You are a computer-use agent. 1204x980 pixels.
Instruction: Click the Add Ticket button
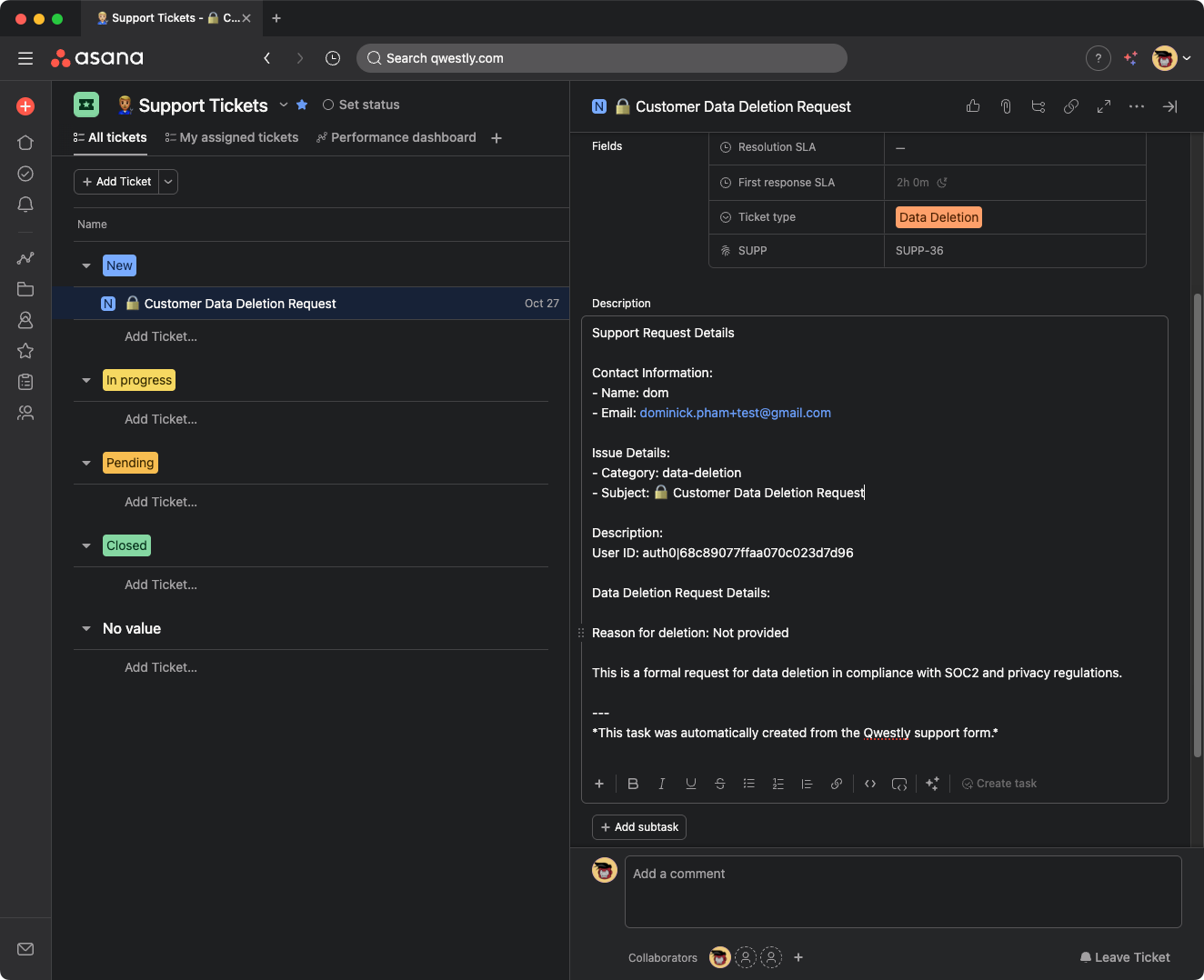[116, 182]
